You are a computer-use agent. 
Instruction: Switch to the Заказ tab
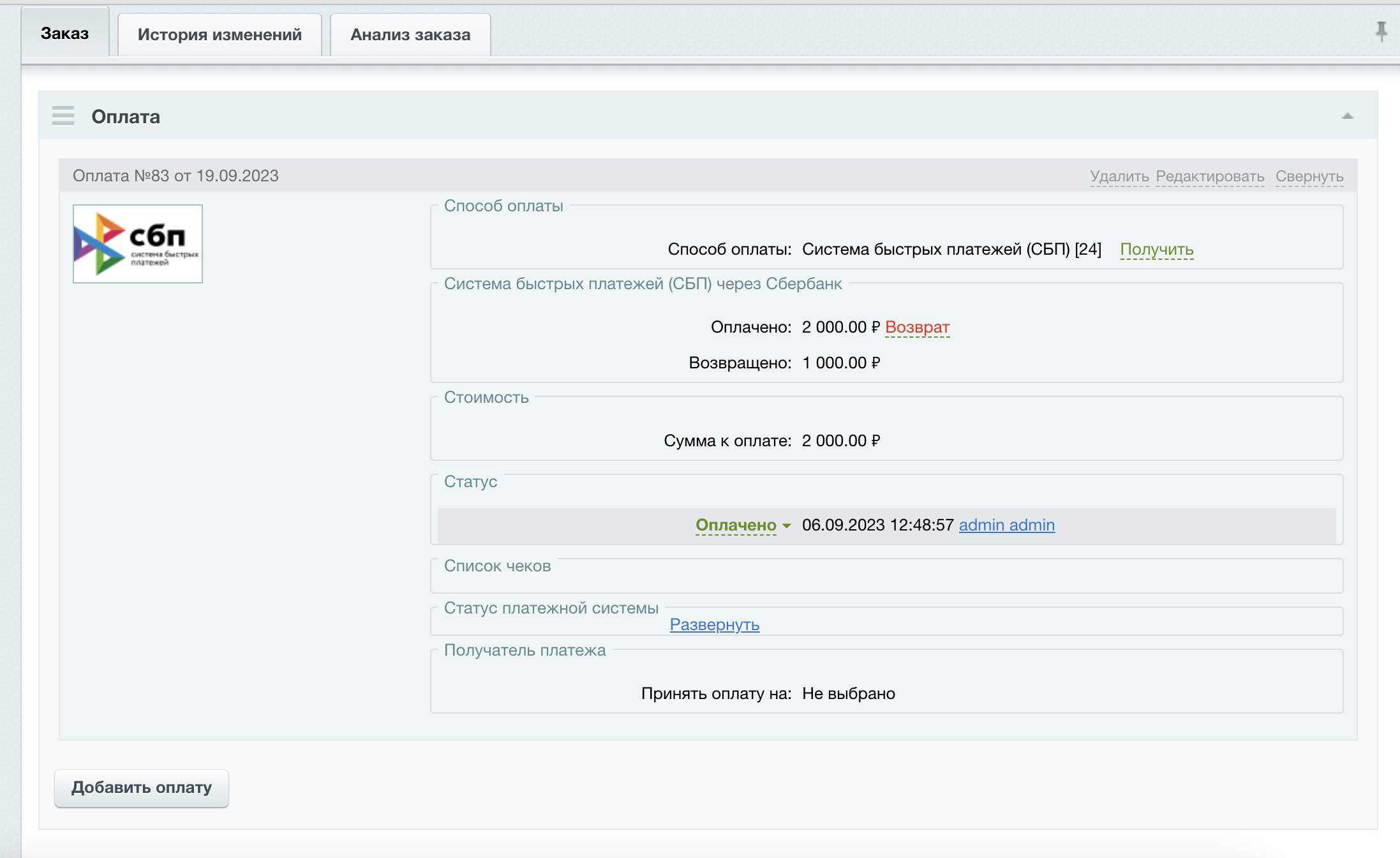[x=64, y=33]
